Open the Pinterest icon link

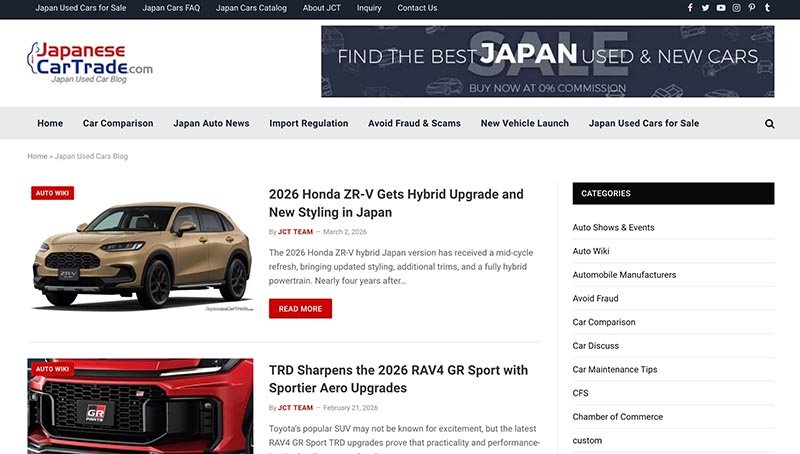tap(752, 8)
